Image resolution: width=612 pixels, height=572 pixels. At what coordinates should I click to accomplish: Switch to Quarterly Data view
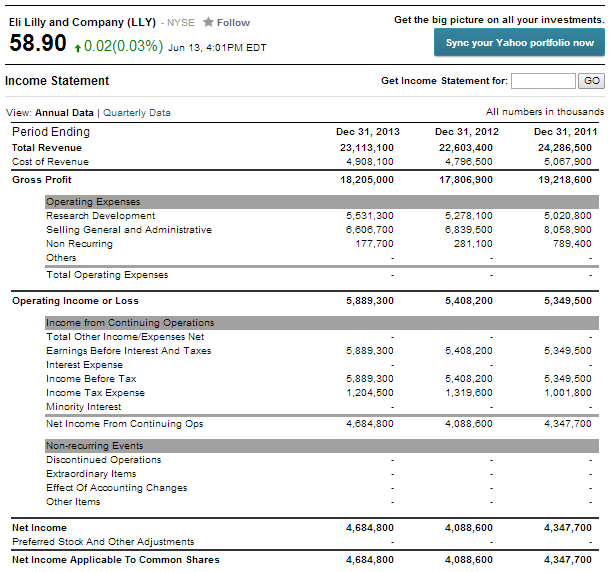tap(137, 113)
